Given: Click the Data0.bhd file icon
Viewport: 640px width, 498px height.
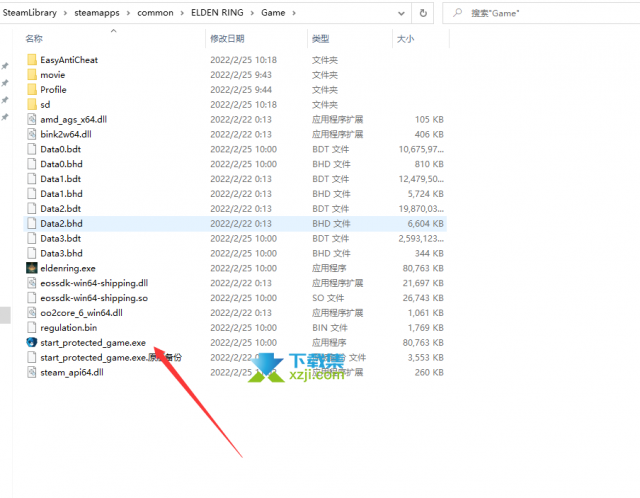Looking at the screenshot, I should coord(32,164).
